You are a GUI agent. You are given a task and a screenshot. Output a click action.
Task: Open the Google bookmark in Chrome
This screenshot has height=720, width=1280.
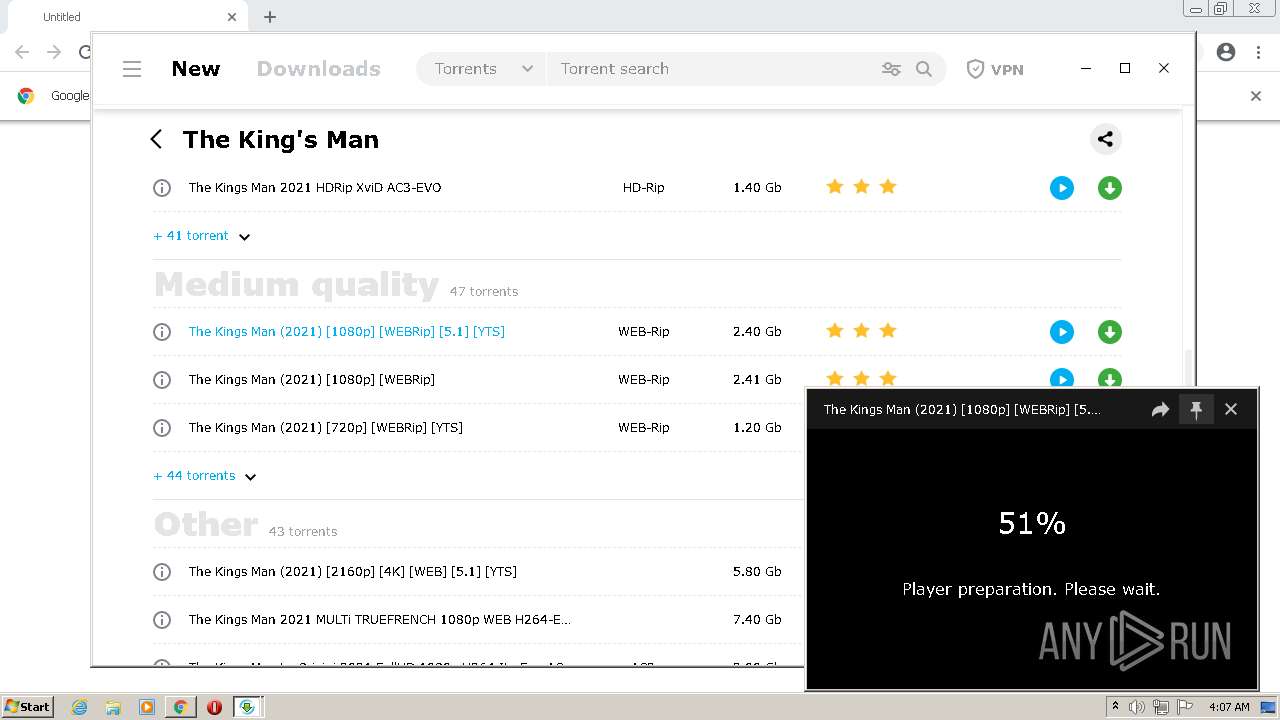53,96
